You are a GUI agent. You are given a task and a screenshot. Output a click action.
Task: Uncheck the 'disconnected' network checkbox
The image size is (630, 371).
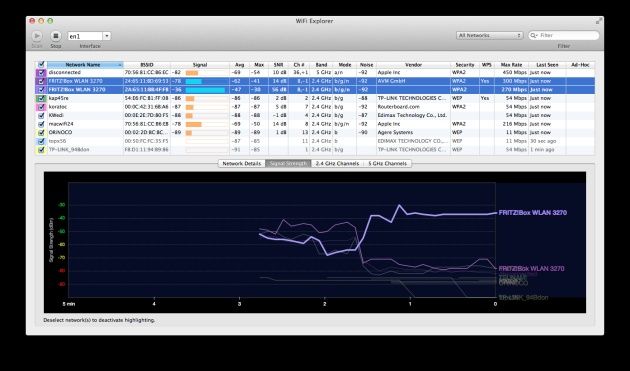(41, 73)
